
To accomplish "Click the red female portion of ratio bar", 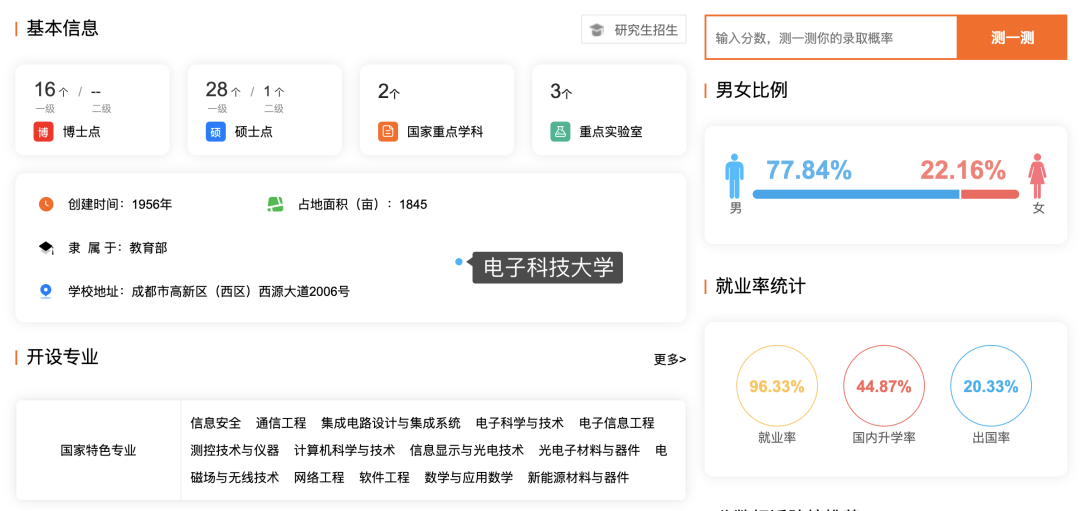I will (990, 194).
